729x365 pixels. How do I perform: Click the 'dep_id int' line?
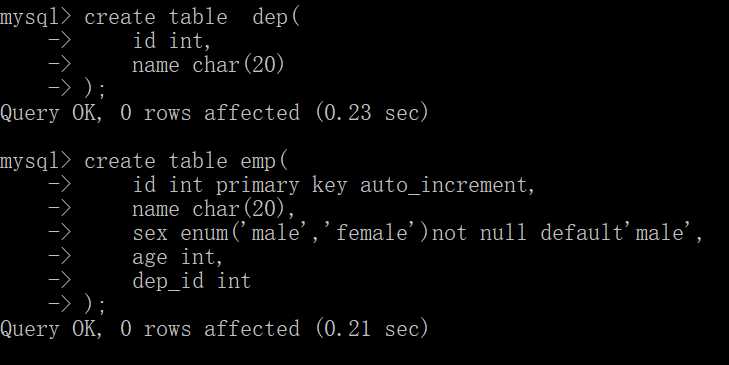click(192, 282)
